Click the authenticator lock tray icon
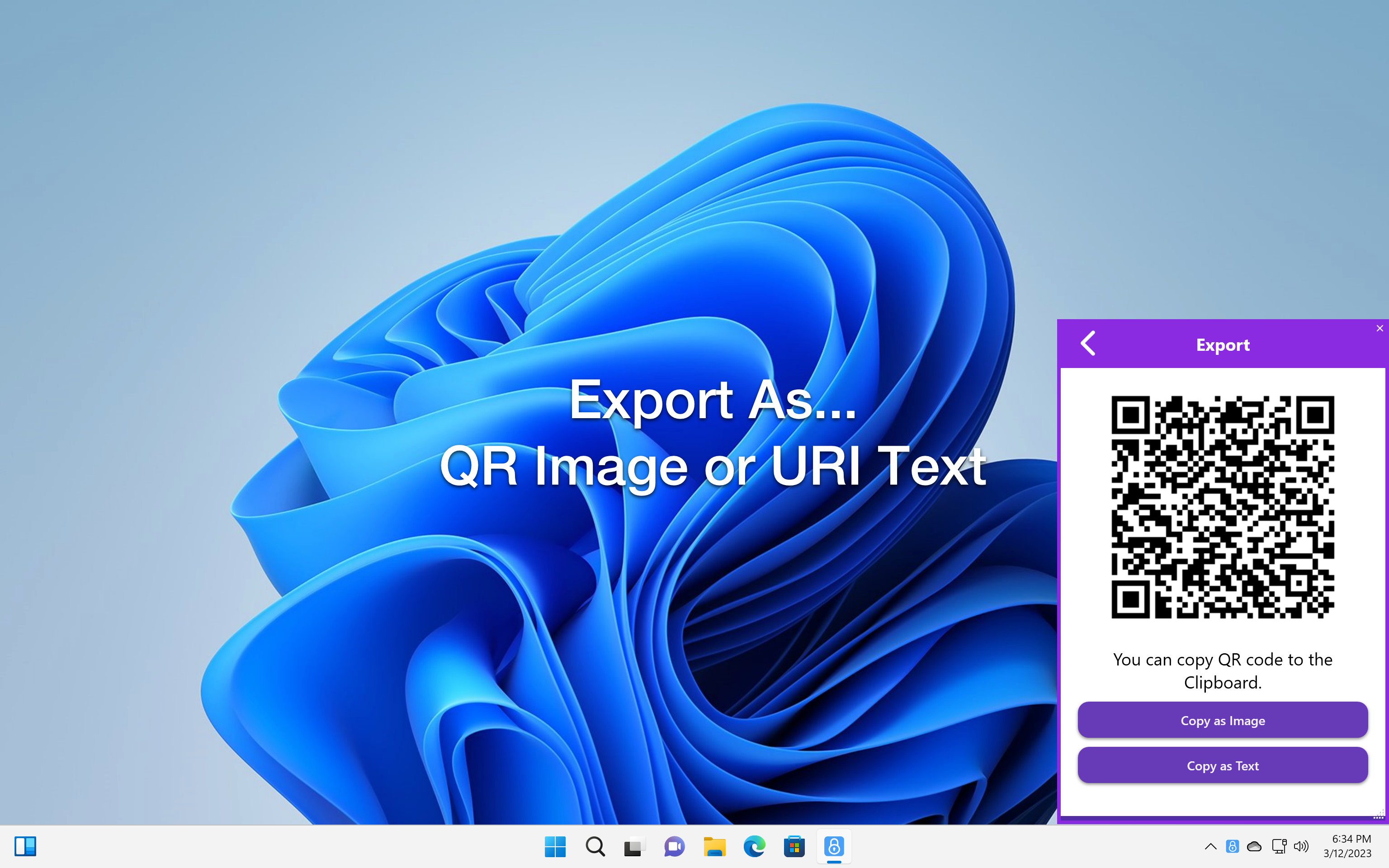 point(1231,846)
